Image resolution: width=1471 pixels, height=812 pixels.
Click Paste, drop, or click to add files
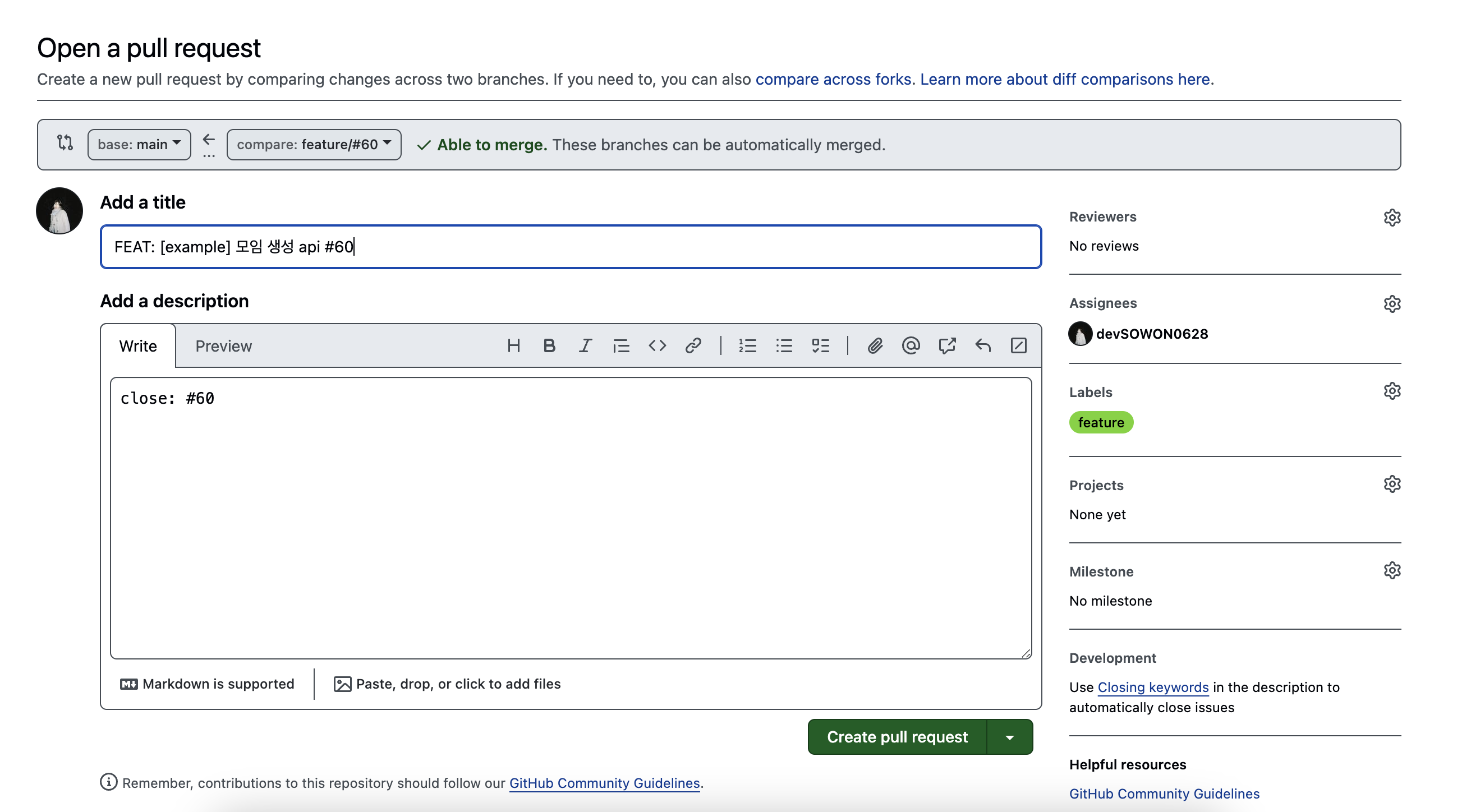tap(447, 684)
